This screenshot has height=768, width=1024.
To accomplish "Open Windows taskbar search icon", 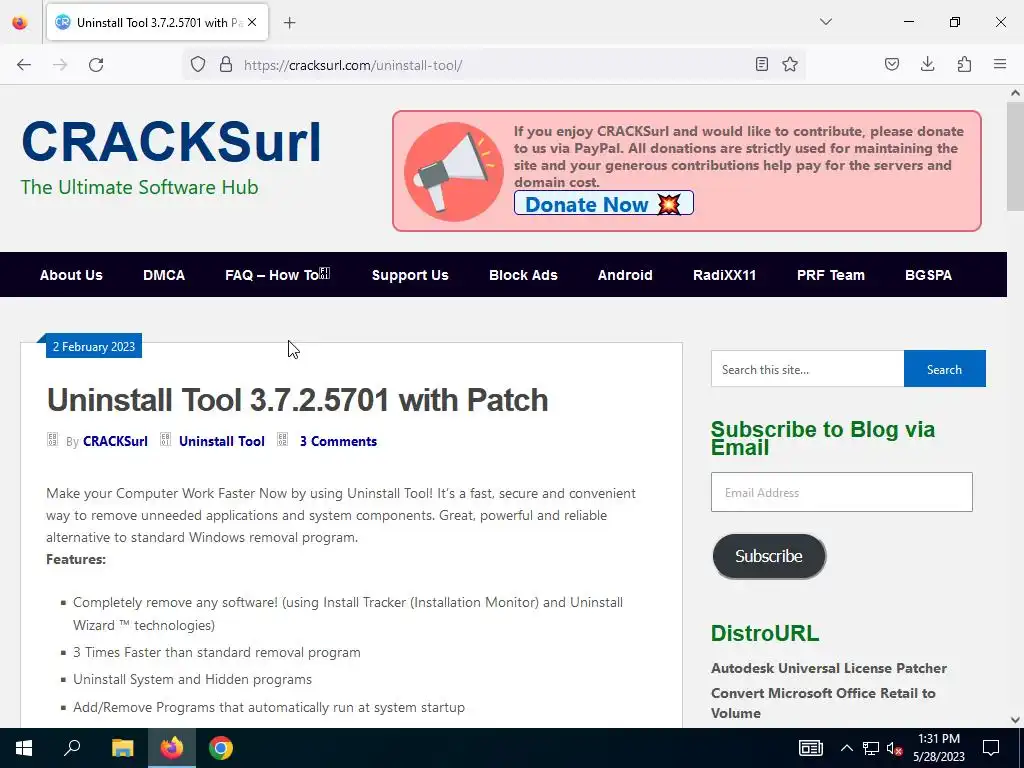I will pyautogui.click(x=72, y=748).
